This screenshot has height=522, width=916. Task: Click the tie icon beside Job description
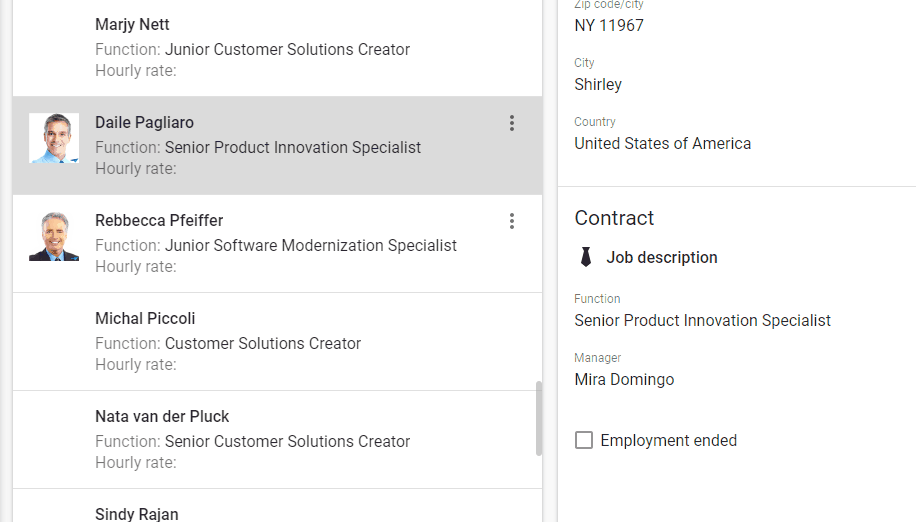pyautogui.click(x=585, y=257)
